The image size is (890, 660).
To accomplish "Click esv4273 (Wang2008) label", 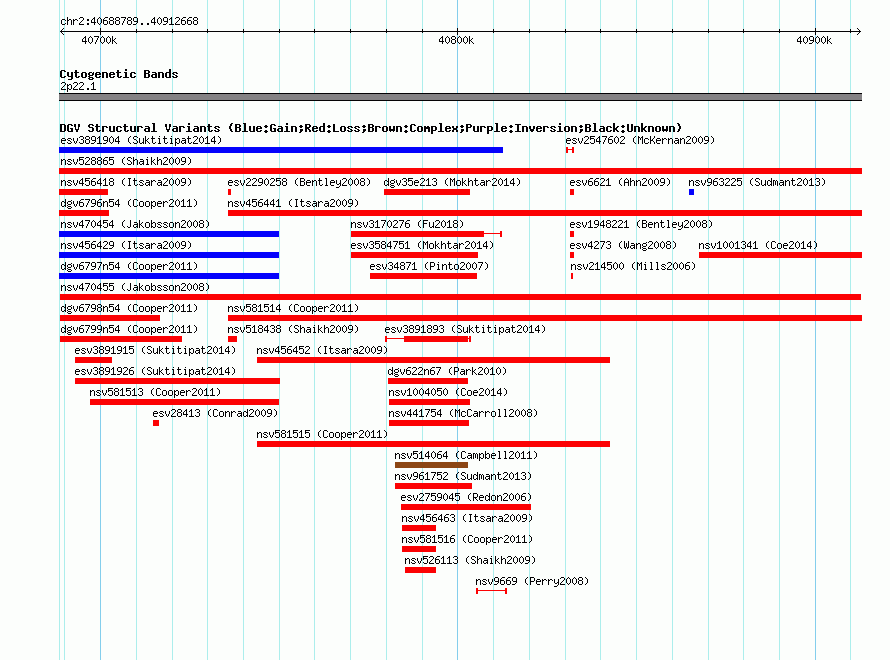I will click(623, 245).
